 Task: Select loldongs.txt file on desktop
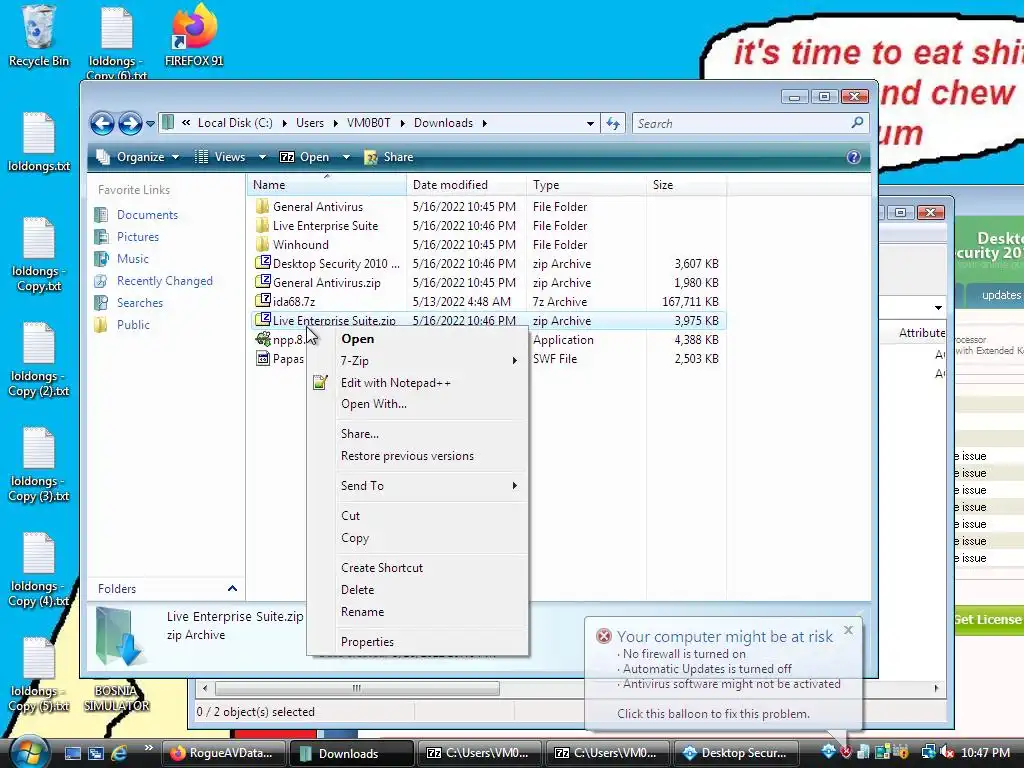coord(39,142)
